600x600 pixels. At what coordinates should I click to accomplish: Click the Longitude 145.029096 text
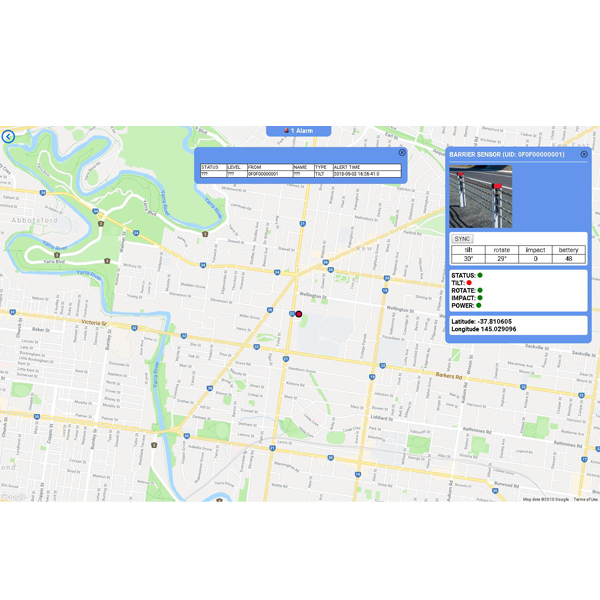(x=484, y=329)
